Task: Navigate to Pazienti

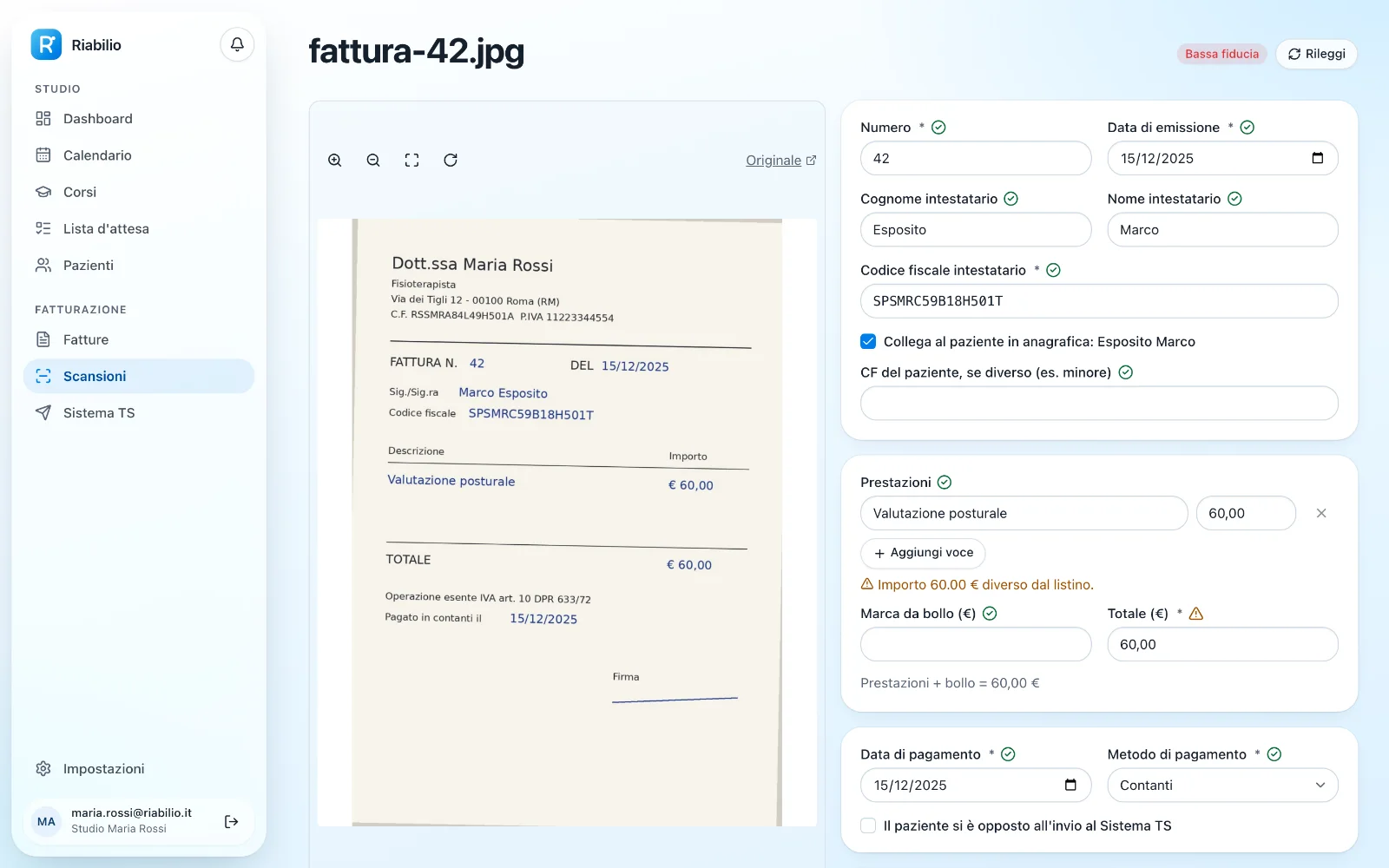Action: click(x=139, y=265)
